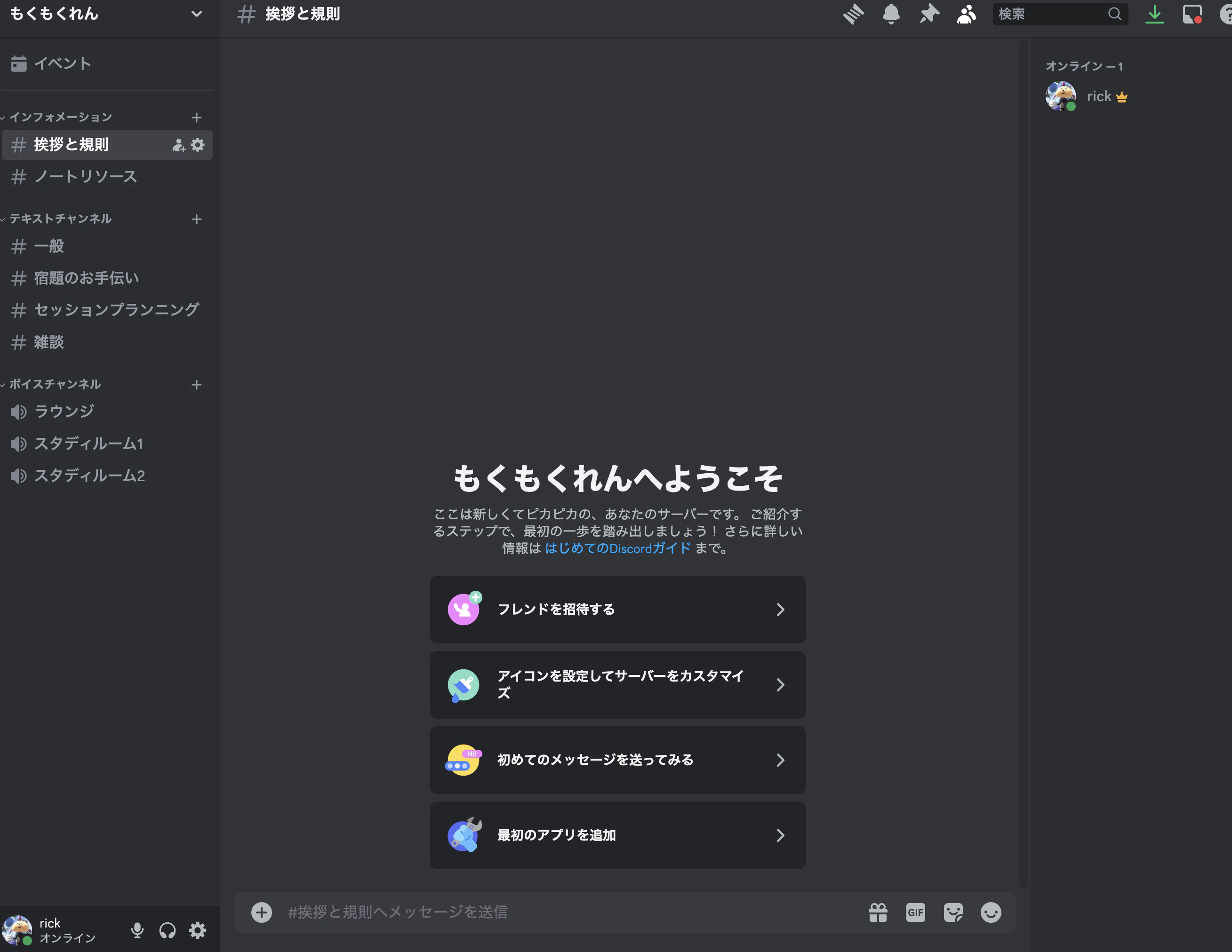Open the gift icon in message bar

(878, 912)
